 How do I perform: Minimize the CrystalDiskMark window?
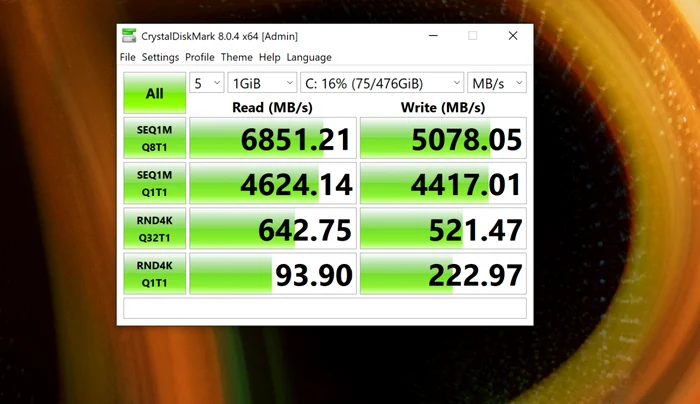pos(433,36)
